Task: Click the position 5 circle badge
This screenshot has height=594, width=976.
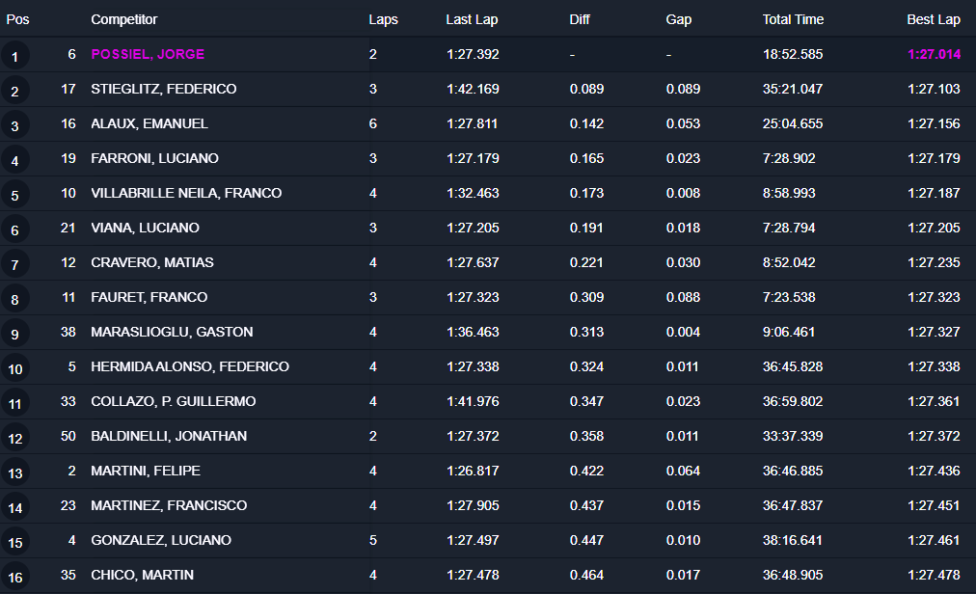Action: pos(15,196)
